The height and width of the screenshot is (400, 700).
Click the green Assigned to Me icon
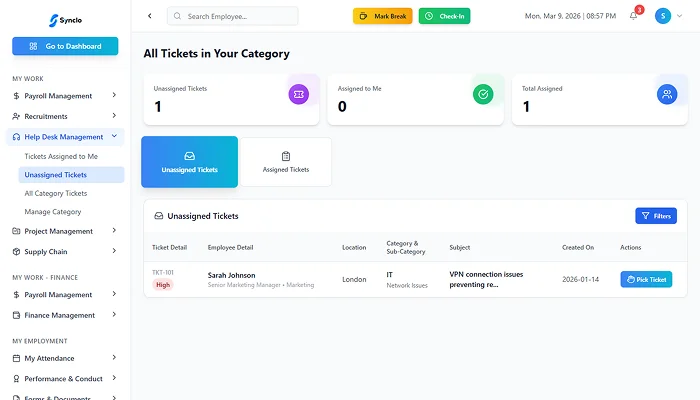click(482, 94)
